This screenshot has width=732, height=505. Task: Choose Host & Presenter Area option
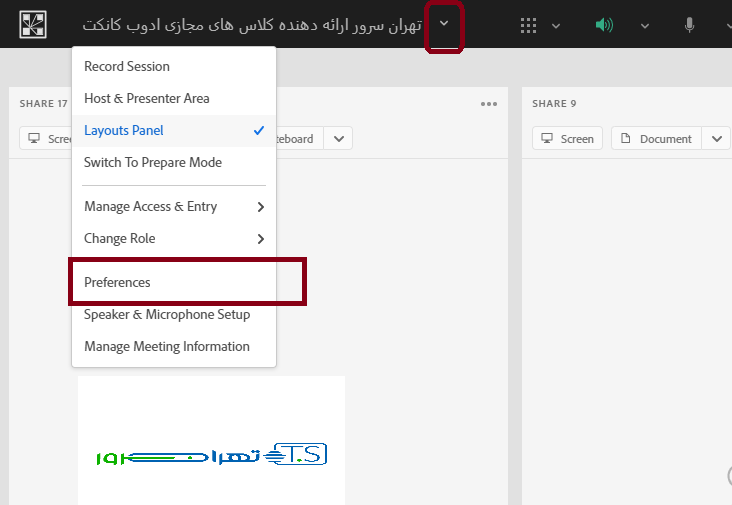pos(147,98)
